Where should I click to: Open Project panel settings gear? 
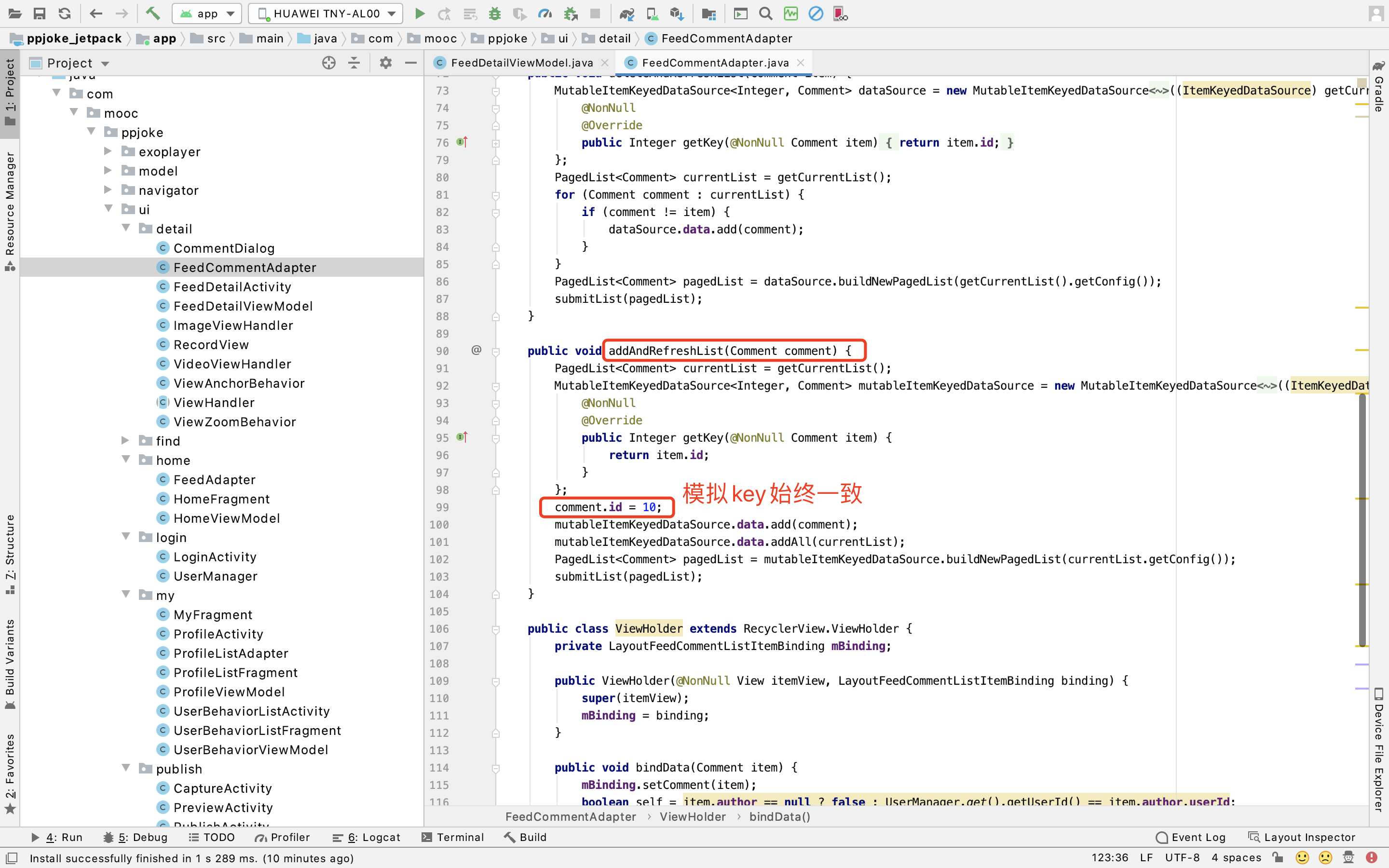[386, 63]
